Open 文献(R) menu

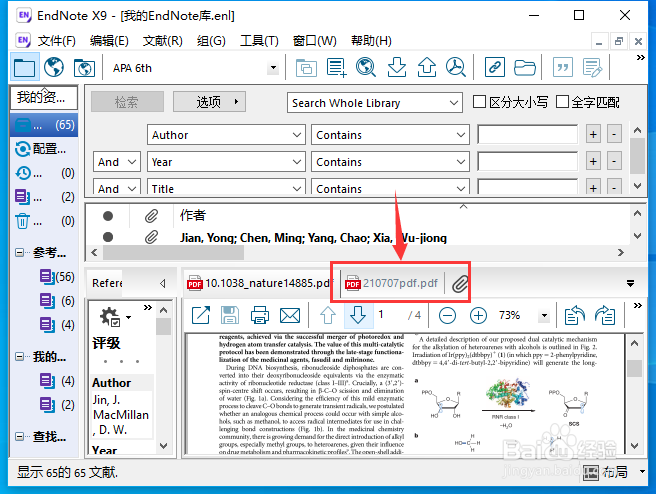(x=163, y=41)
